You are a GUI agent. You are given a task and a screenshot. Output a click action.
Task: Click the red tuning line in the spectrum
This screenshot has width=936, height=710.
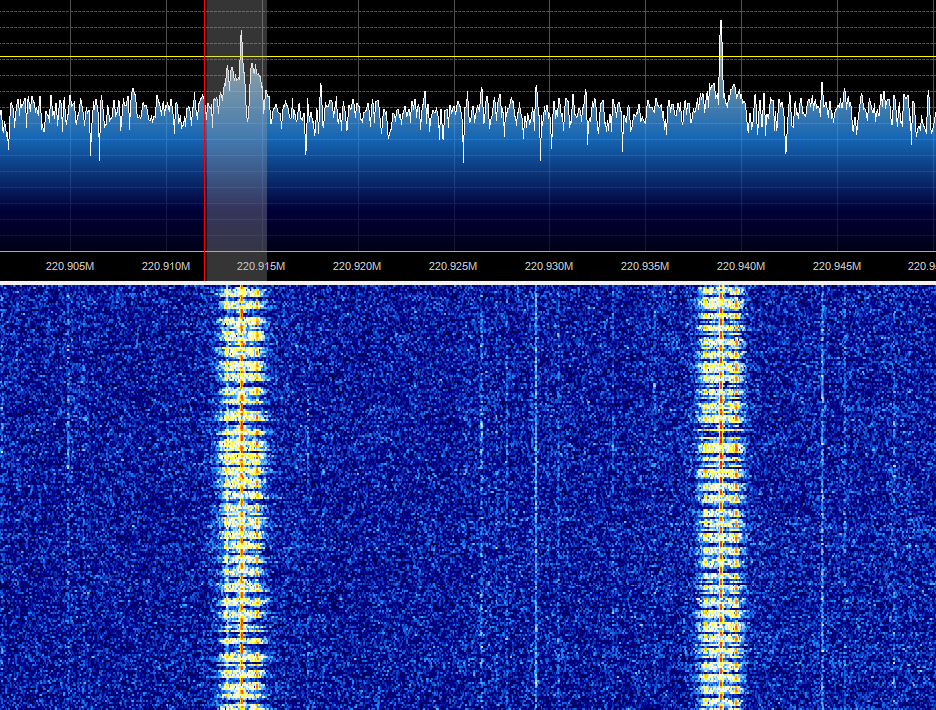[x=205, y=140]
